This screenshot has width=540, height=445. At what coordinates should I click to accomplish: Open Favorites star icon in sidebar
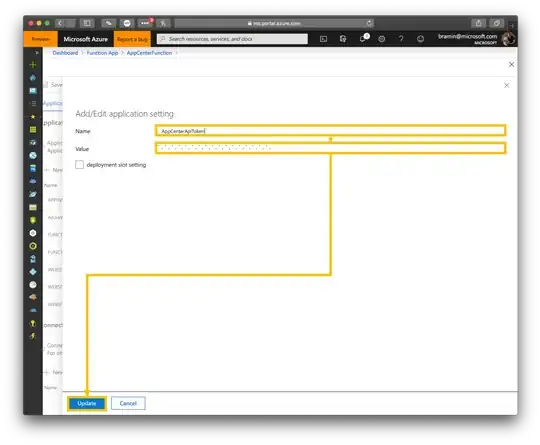pyautogui.click(x=33, y=117)
